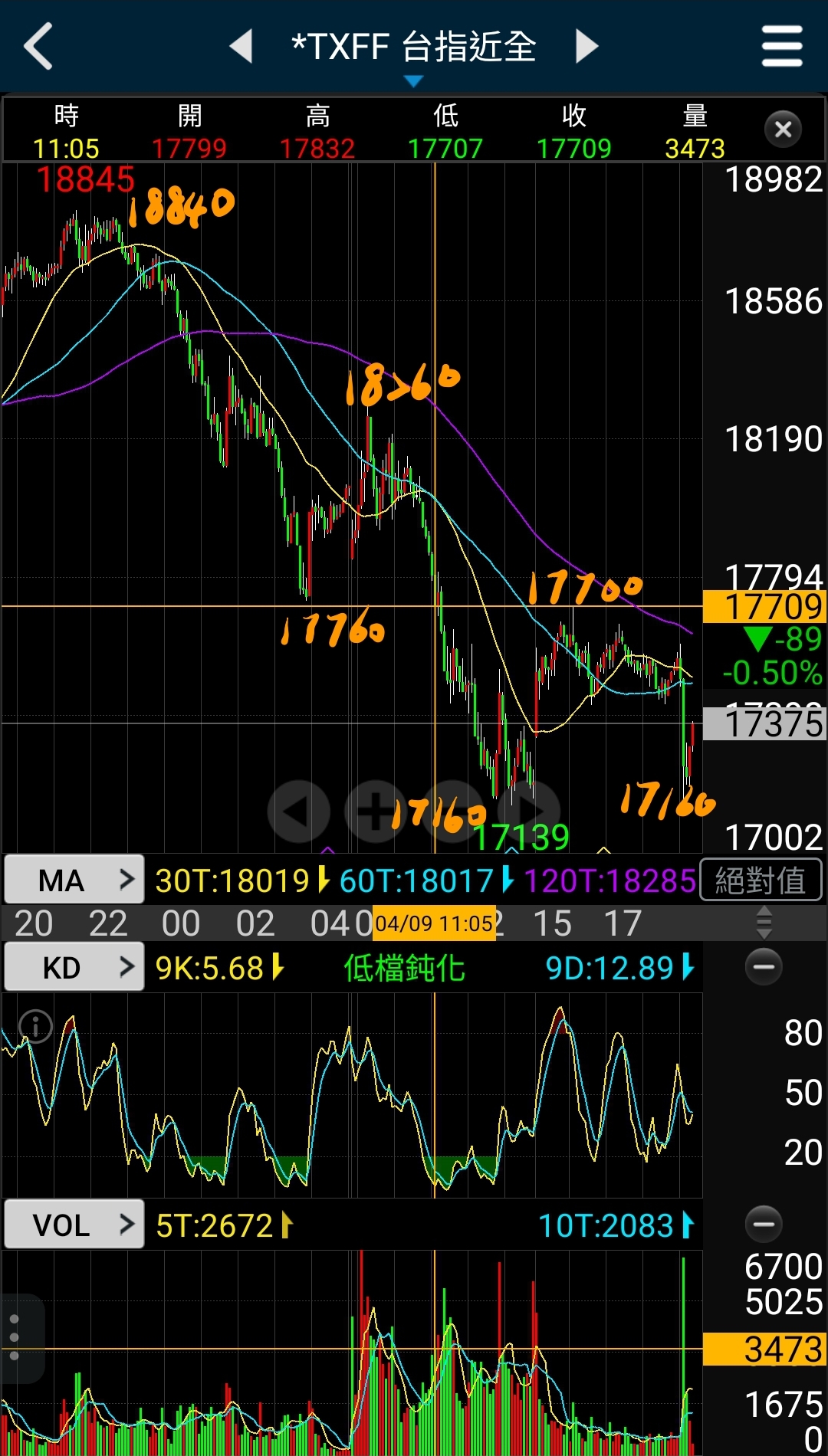The image size is (828, 1456).
Task: Switch to next symbol with right triangle
Action: [586, 46]
